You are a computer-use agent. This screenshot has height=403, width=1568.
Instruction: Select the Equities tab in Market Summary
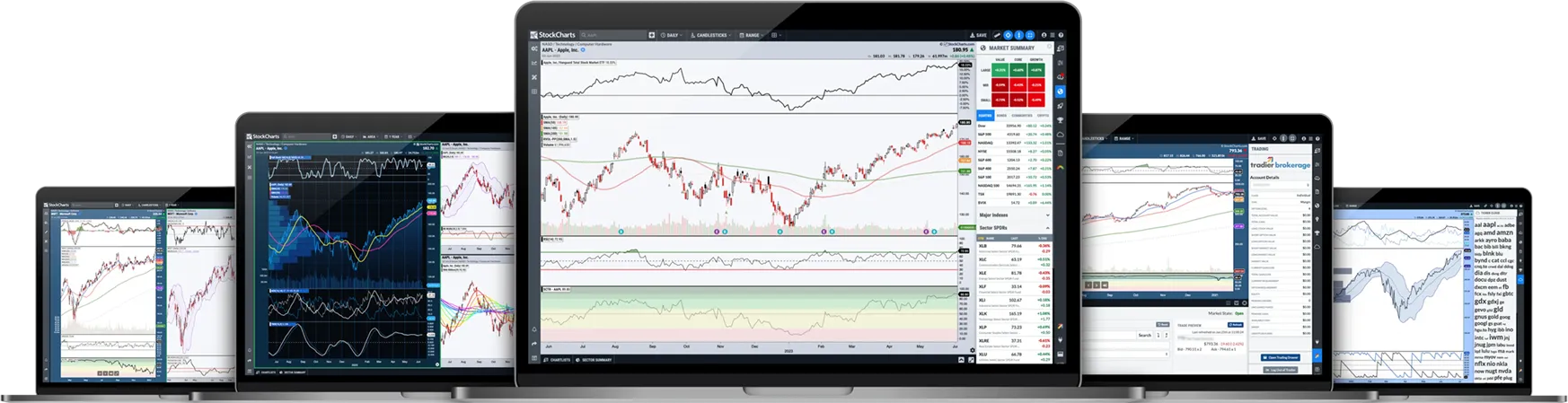(x=985, y=116)
